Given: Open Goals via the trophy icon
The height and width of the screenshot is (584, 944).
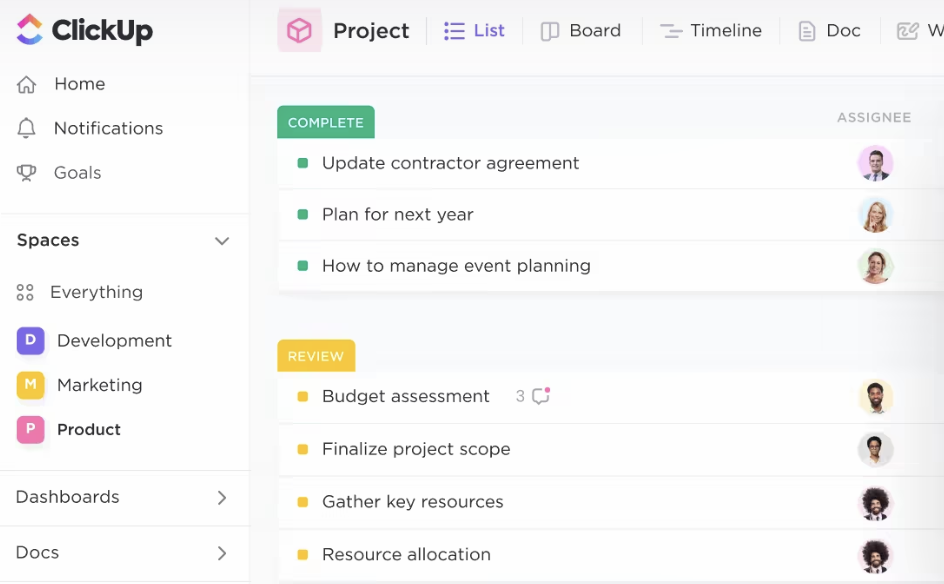Looking at the screenshot, I should (26, 173).
